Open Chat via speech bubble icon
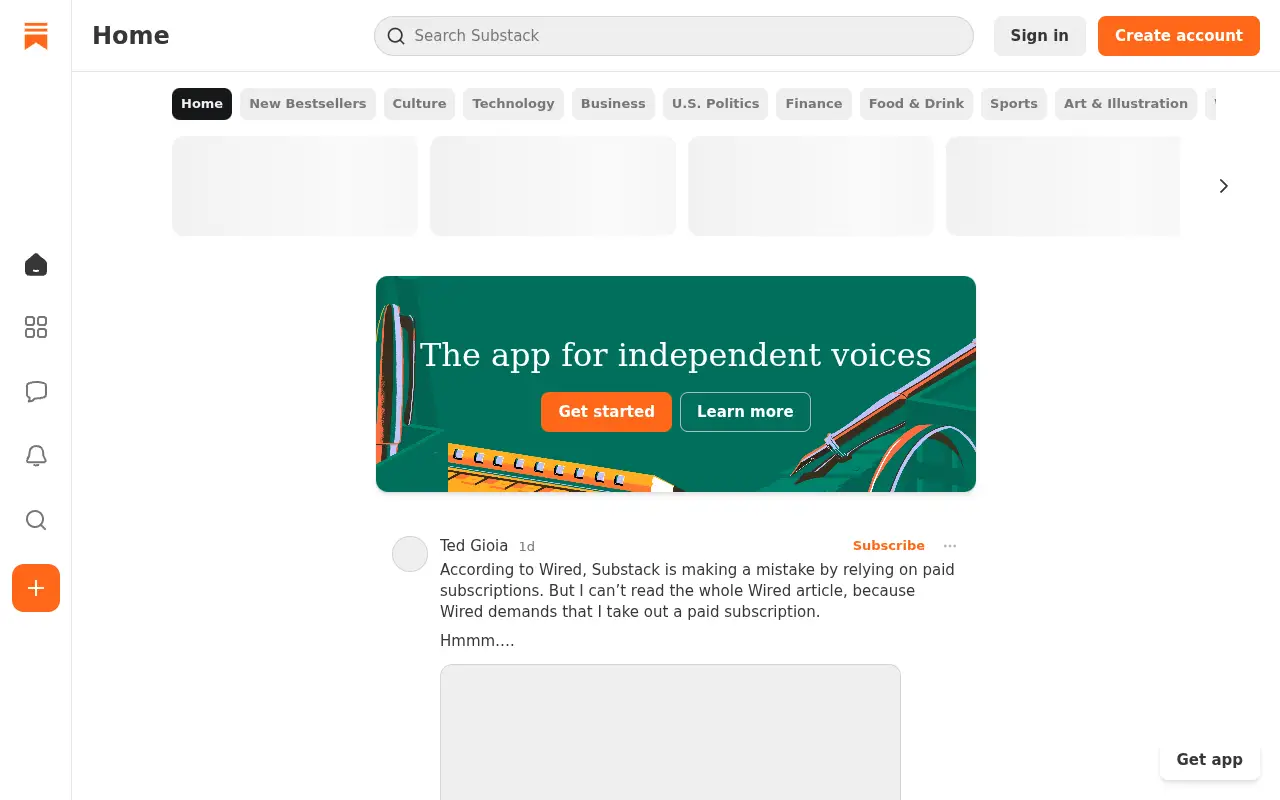Viewport: 1280px width, 800px height. [36, 391]
